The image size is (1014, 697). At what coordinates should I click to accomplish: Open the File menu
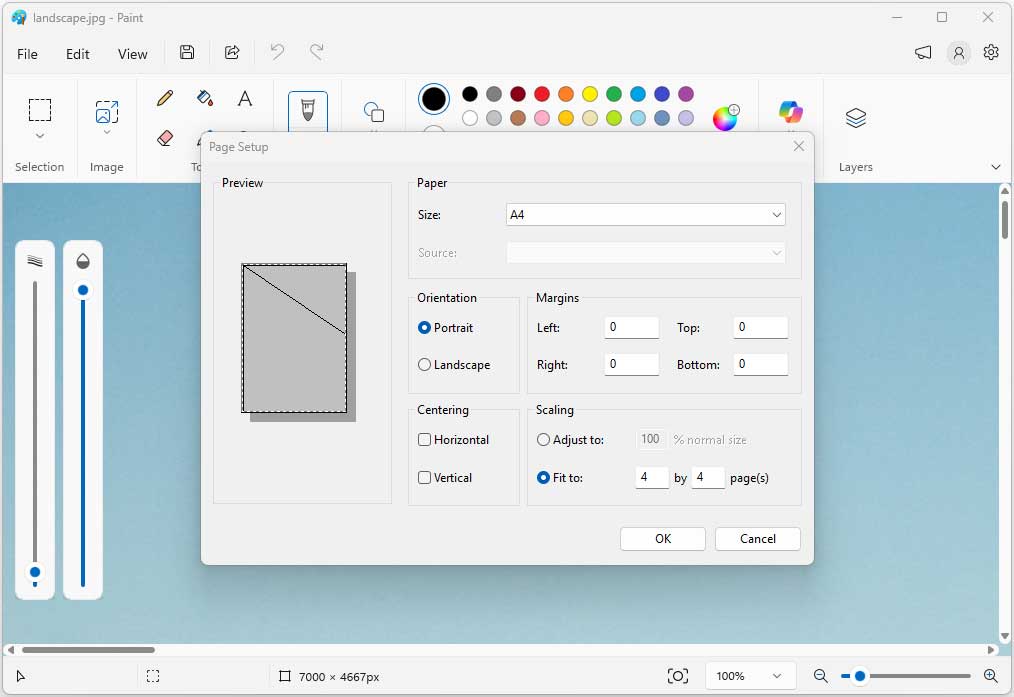click(x=27, y=54)
